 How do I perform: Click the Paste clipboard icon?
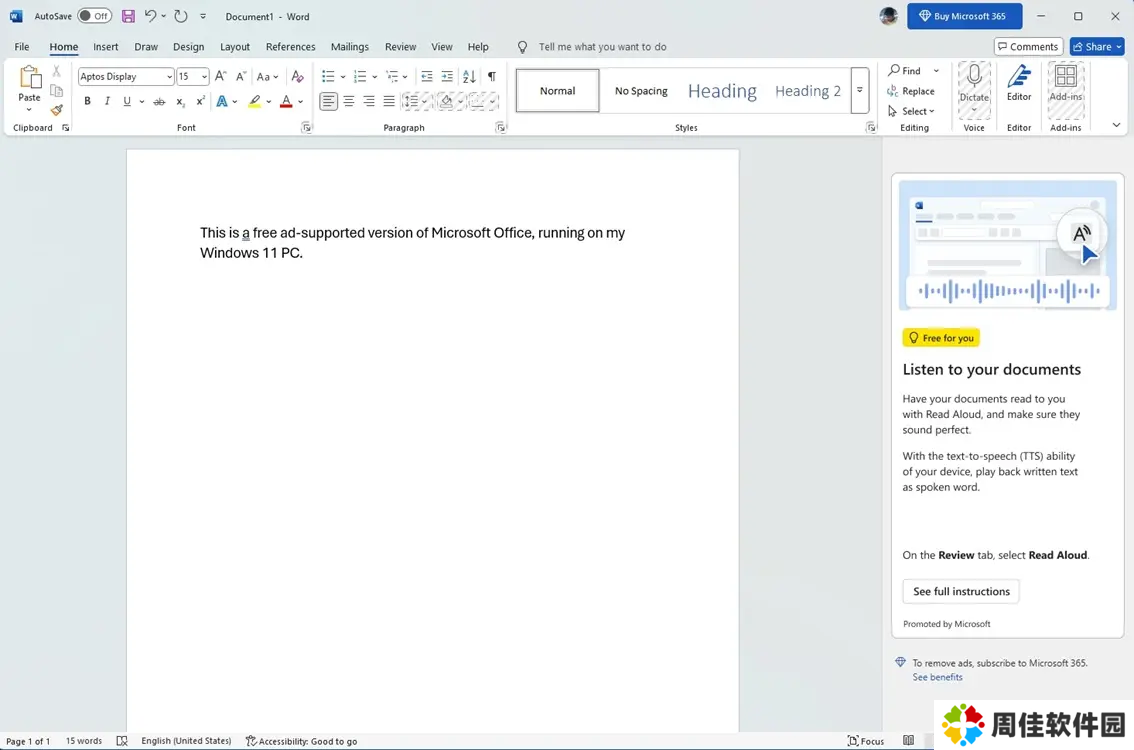[30, 78]
